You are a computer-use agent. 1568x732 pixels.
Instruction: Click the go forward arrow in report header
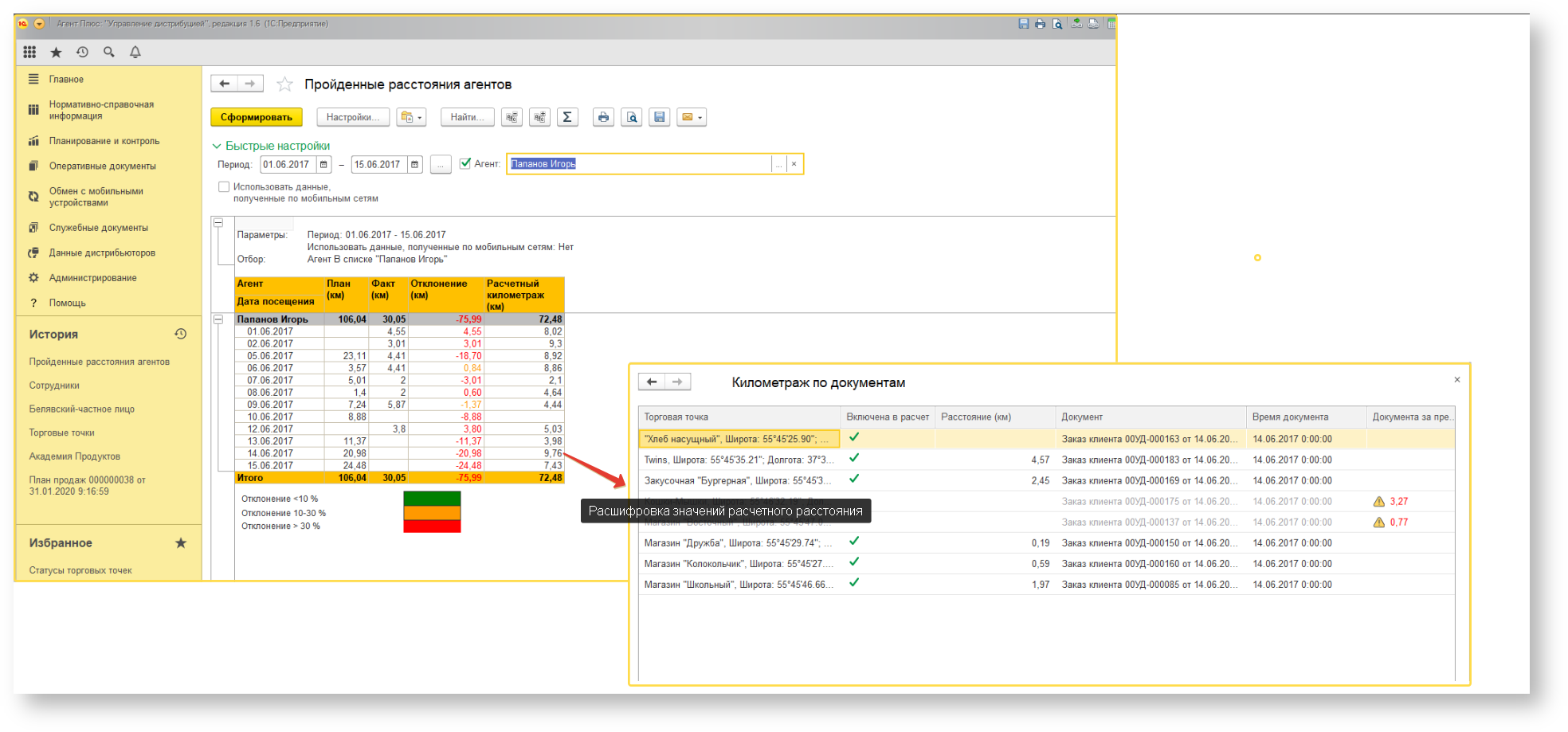pyautogui.click(x=250, y=84)
